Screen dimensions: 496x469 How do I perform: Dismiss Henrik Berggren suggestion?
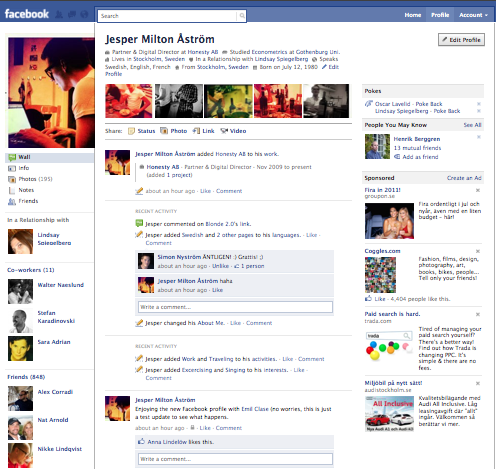pos(479,137)
